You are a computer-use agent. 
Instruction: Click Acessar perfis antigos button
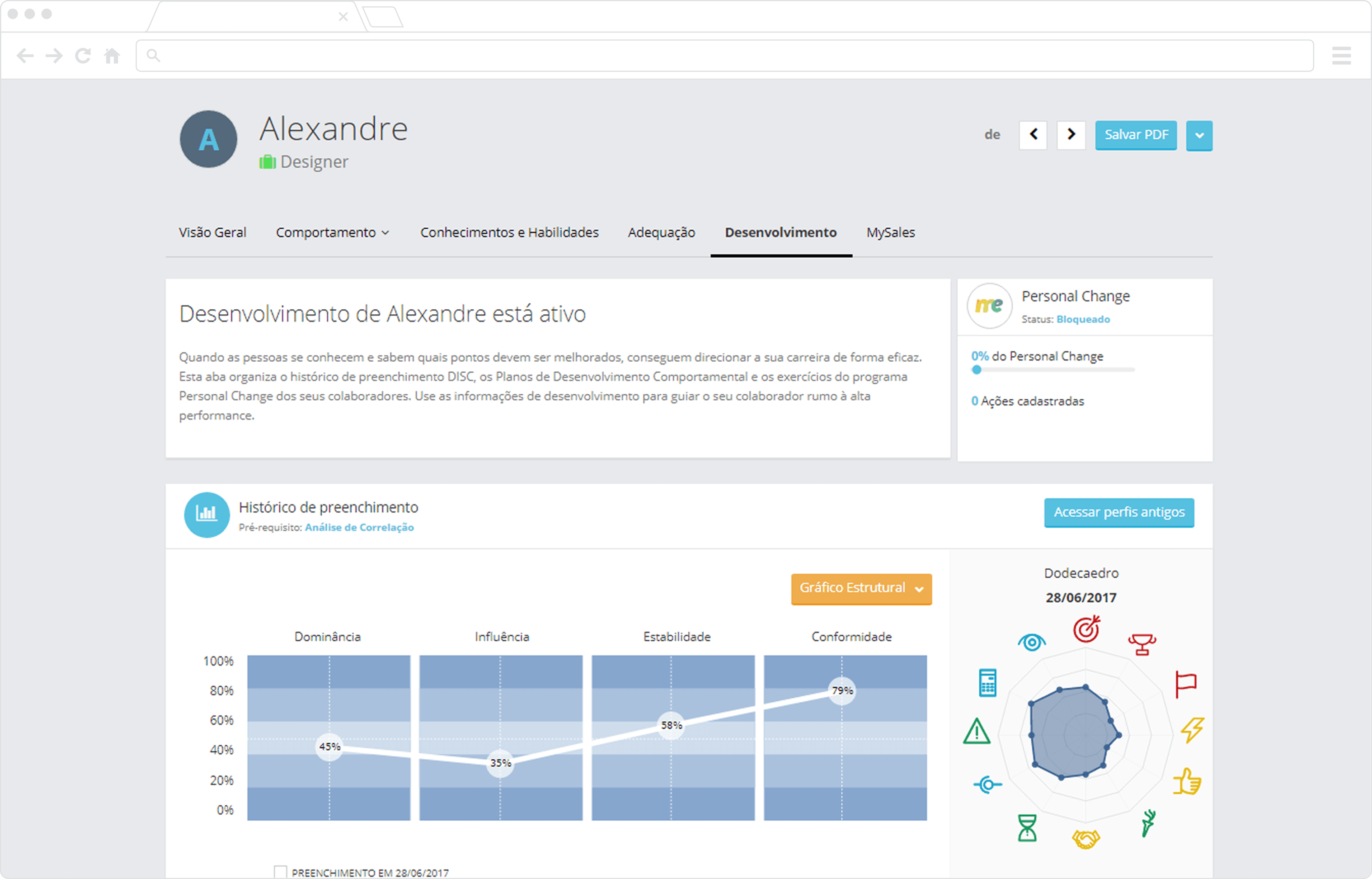click(1119, 513)
